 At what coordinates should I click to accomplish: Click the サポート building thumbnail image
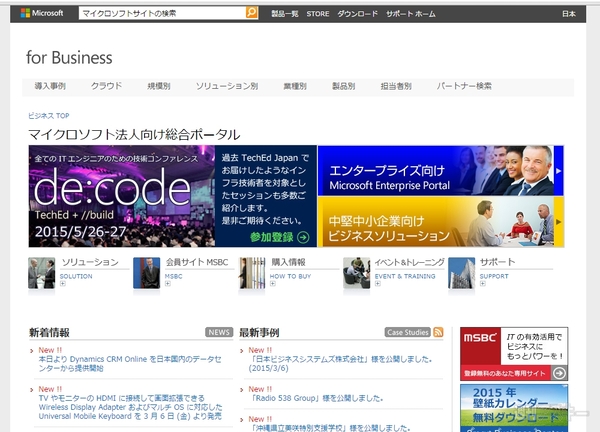click(461, 273)
